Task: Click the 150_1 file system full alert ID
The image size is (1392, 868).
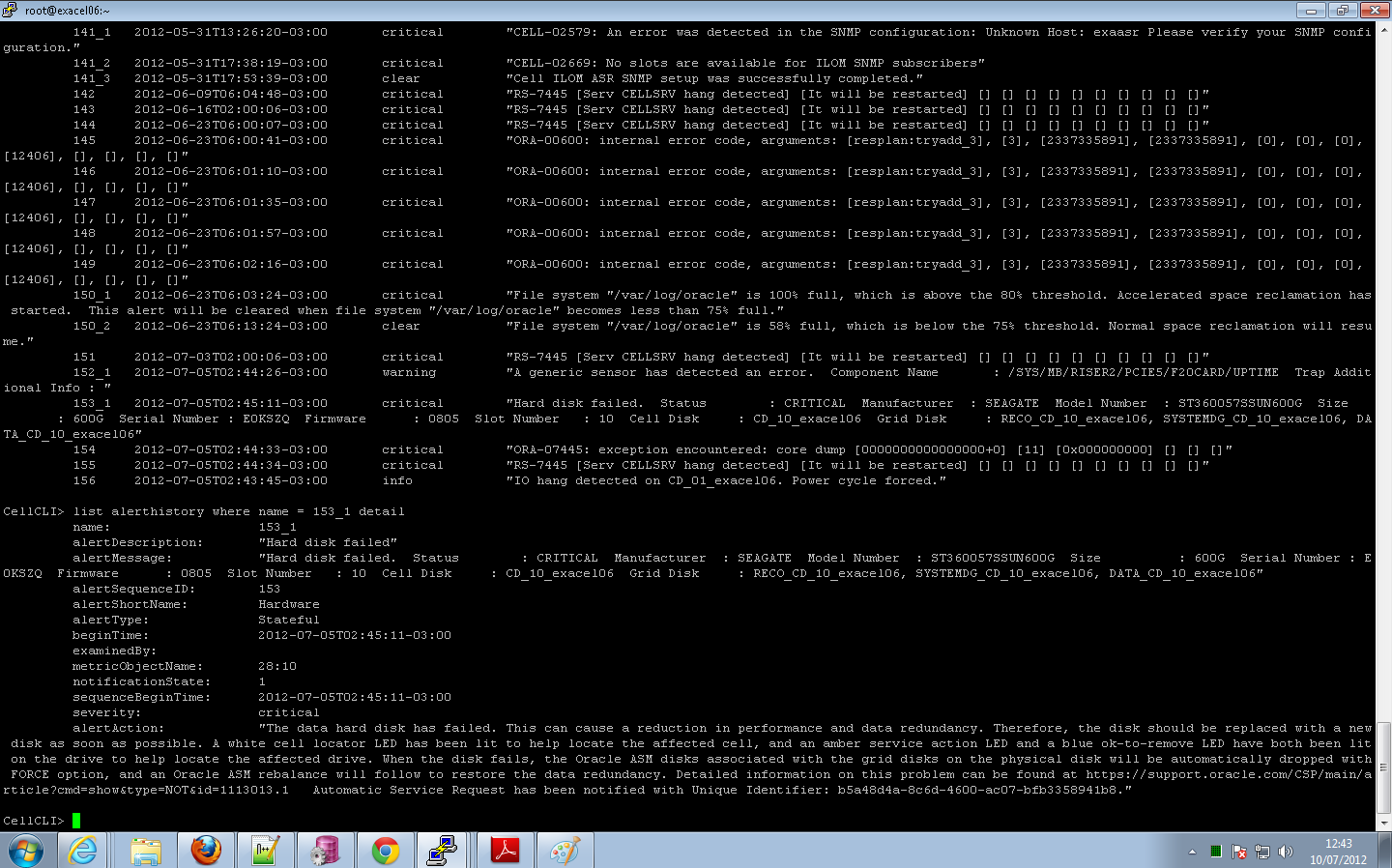Action: pyautogui.click(x=92, y=295)
